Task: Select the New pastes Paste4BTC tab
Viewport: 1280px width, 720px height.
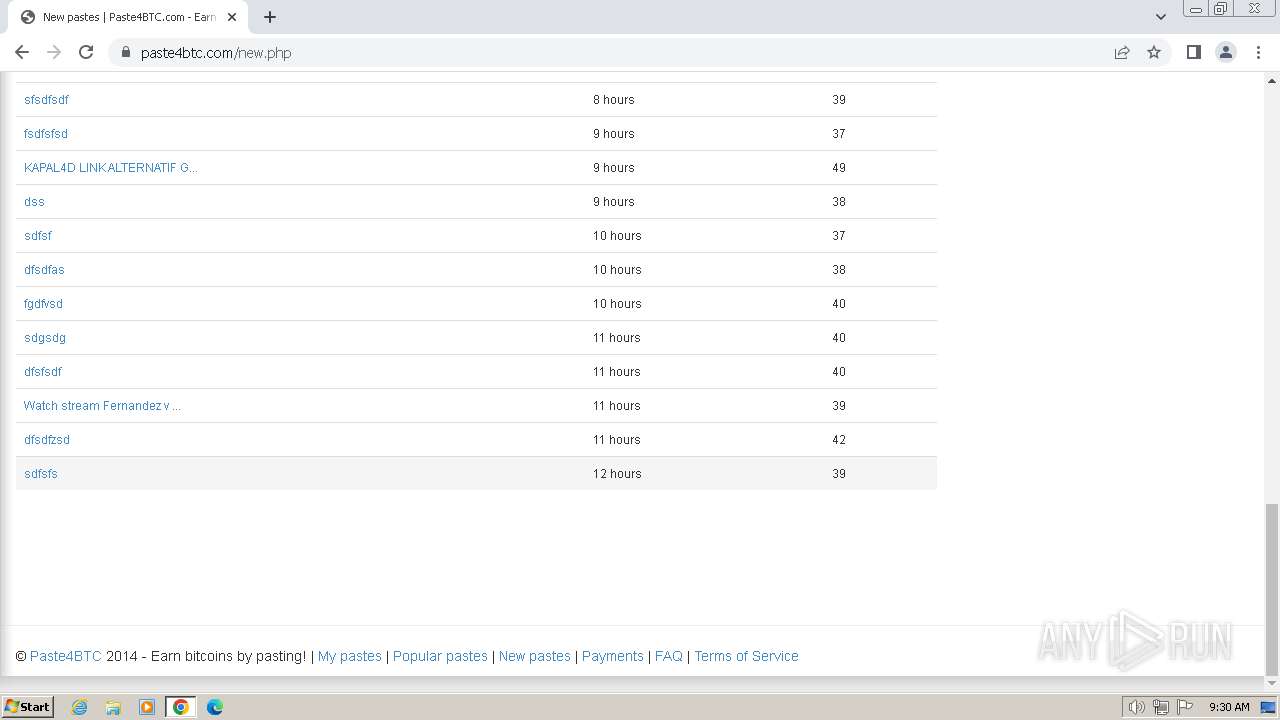Action: pos(128,17)
